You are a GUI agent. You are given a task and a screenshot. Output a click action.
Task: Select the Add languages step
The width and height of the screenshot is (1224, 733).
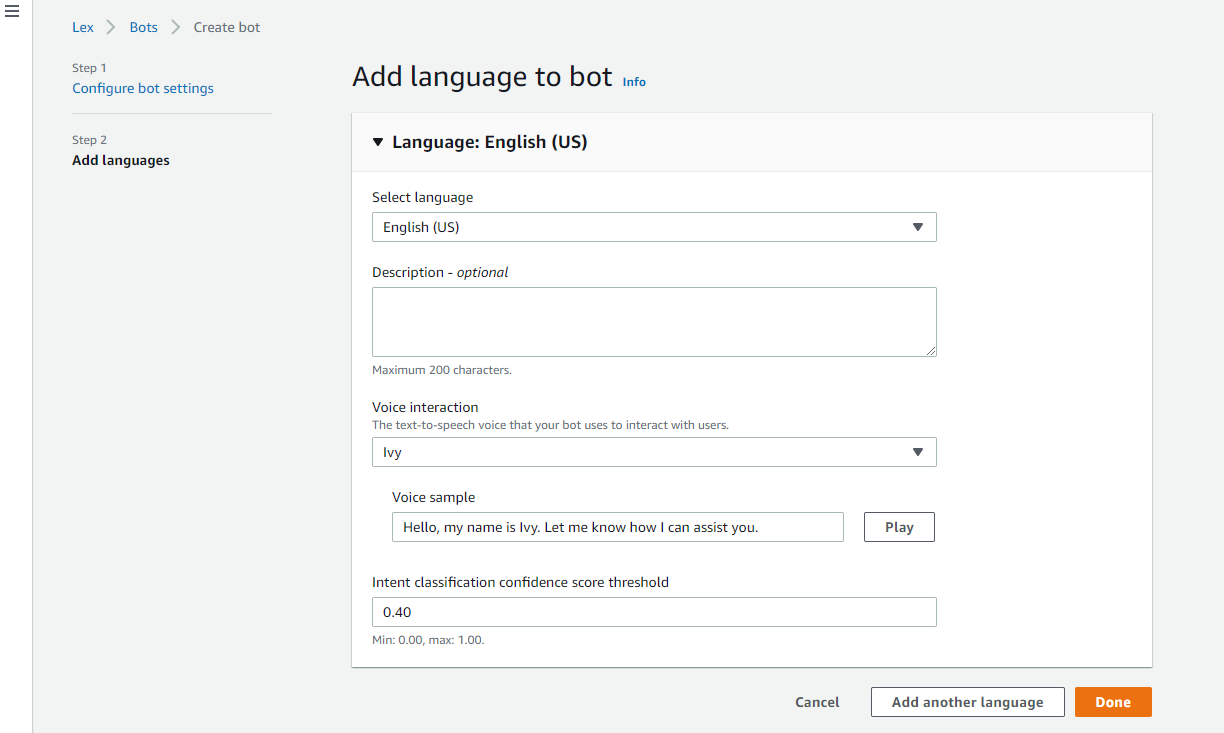[x=121, y=160]
